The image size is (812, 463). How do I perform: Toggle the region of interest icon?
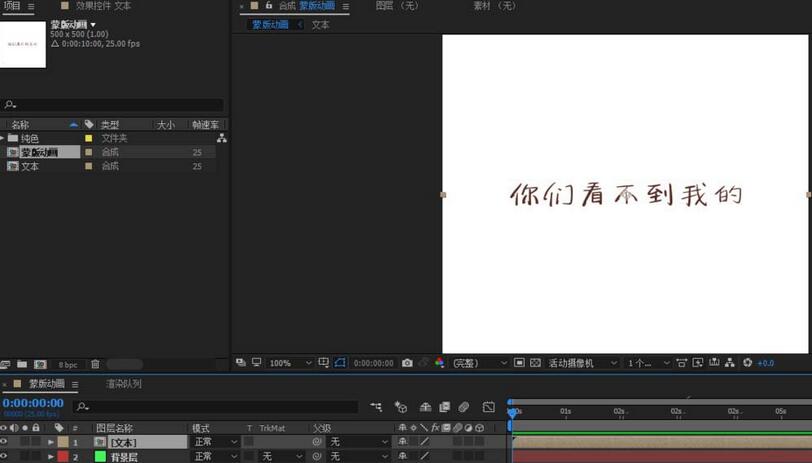click(x=519, y=363)
